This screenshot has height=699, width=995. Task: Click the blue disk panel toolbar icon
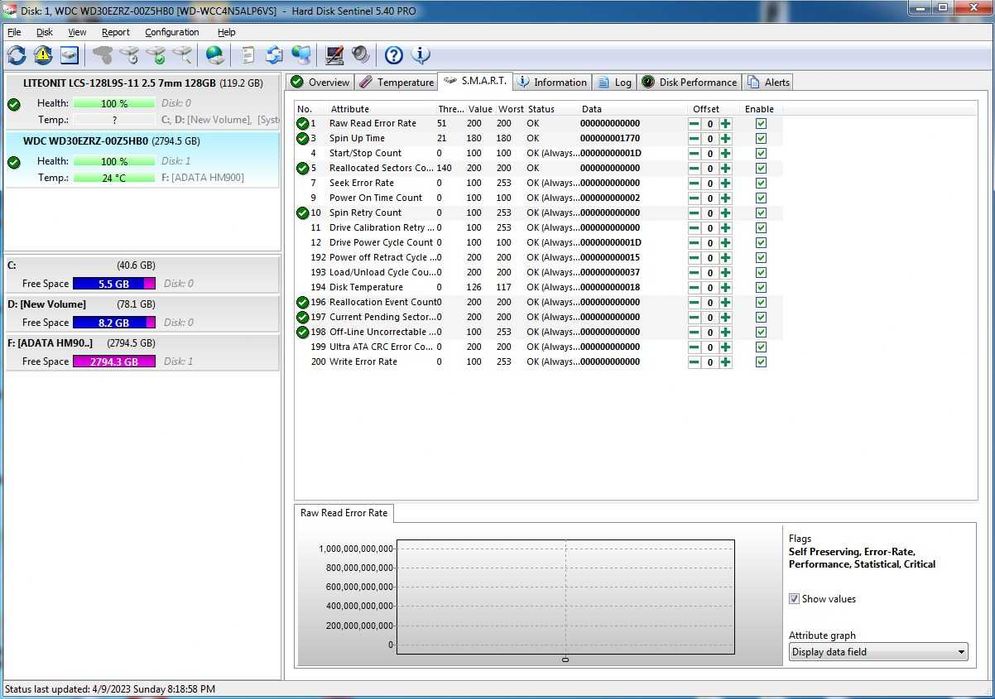point(69,56)
